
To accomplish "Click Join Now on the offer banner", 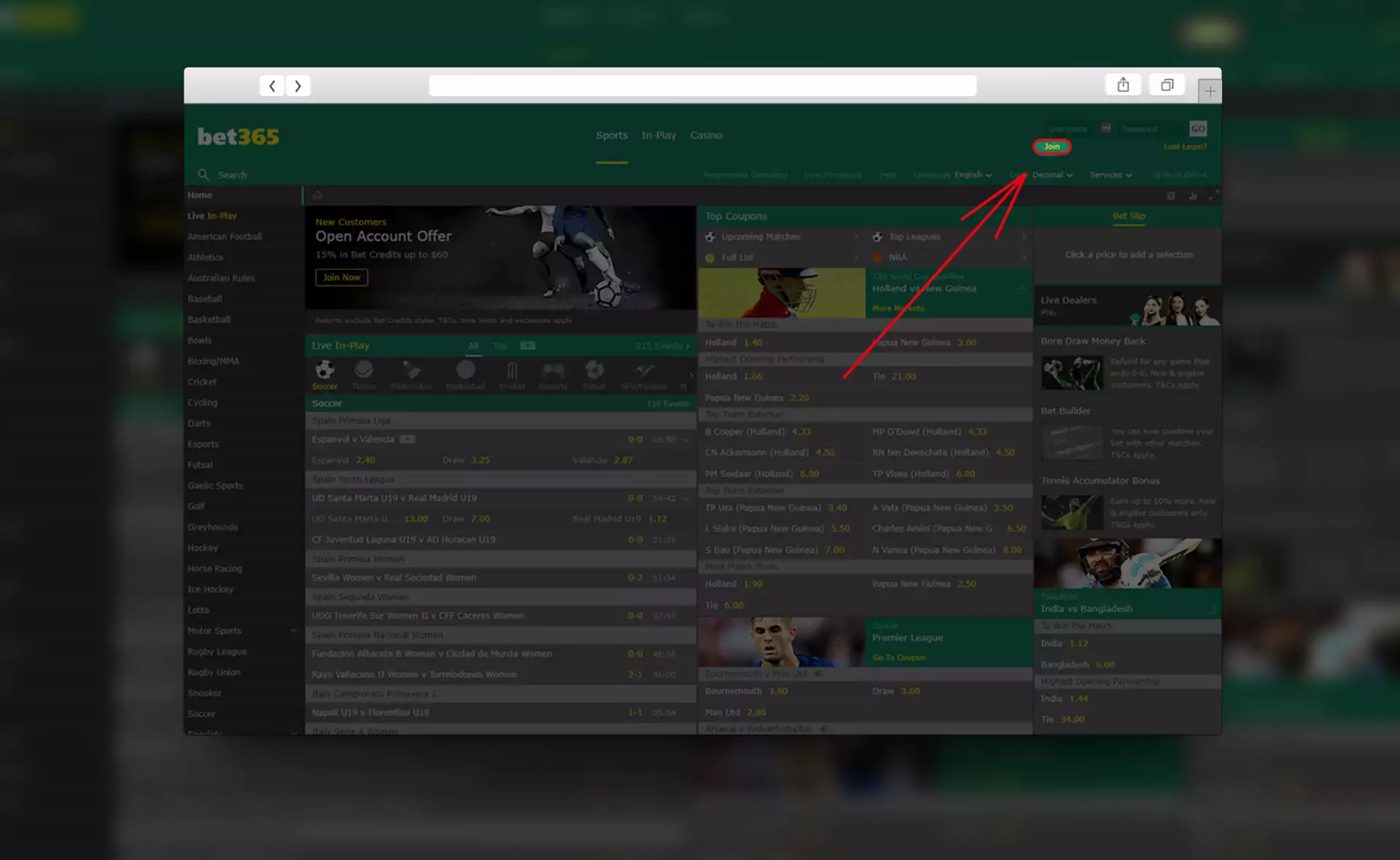I will (341, 278).
